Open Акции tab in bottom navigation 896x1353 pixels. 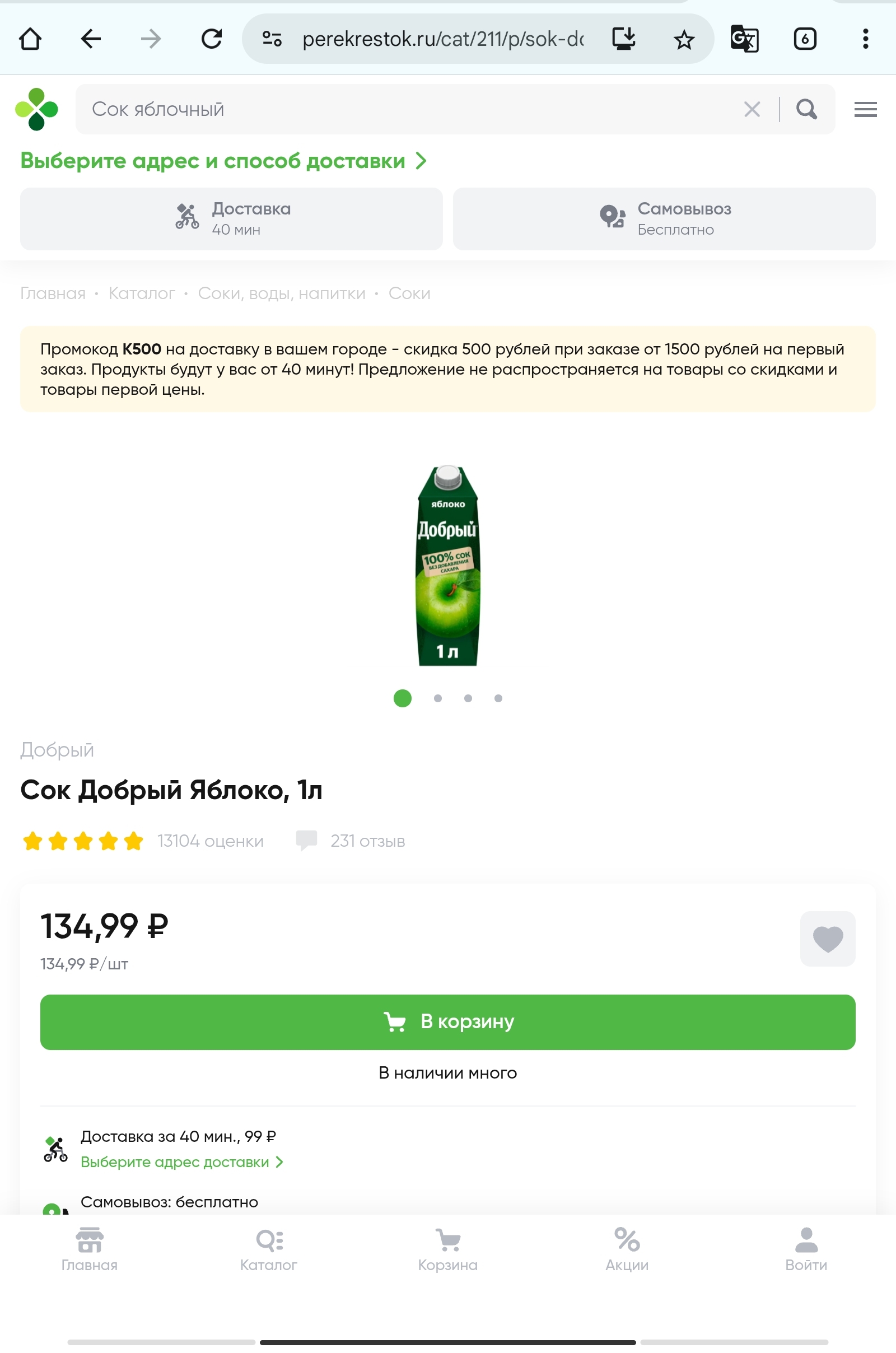click(x=627, y=1249)
